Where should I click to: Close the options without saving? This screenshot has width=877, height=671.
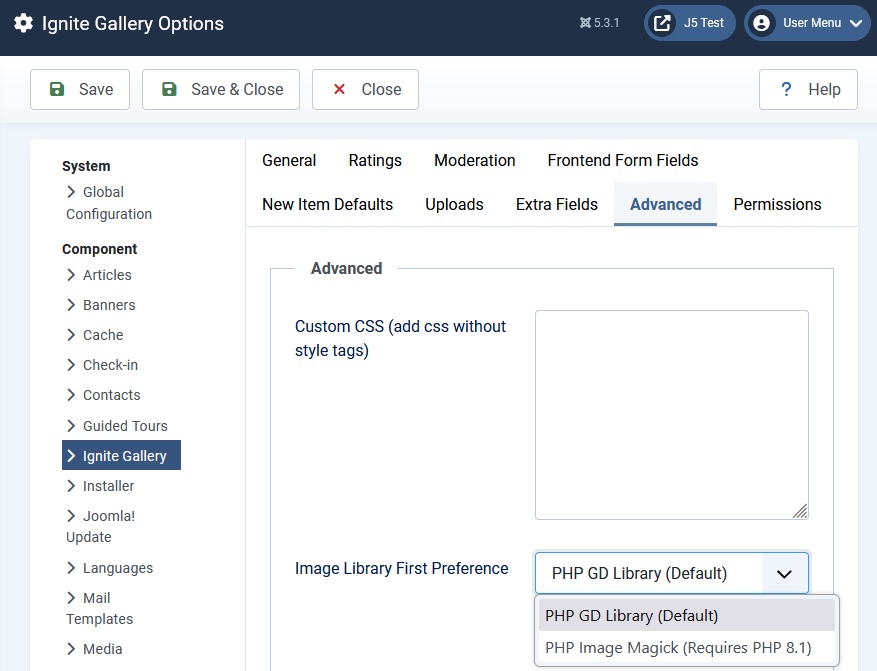365,89
